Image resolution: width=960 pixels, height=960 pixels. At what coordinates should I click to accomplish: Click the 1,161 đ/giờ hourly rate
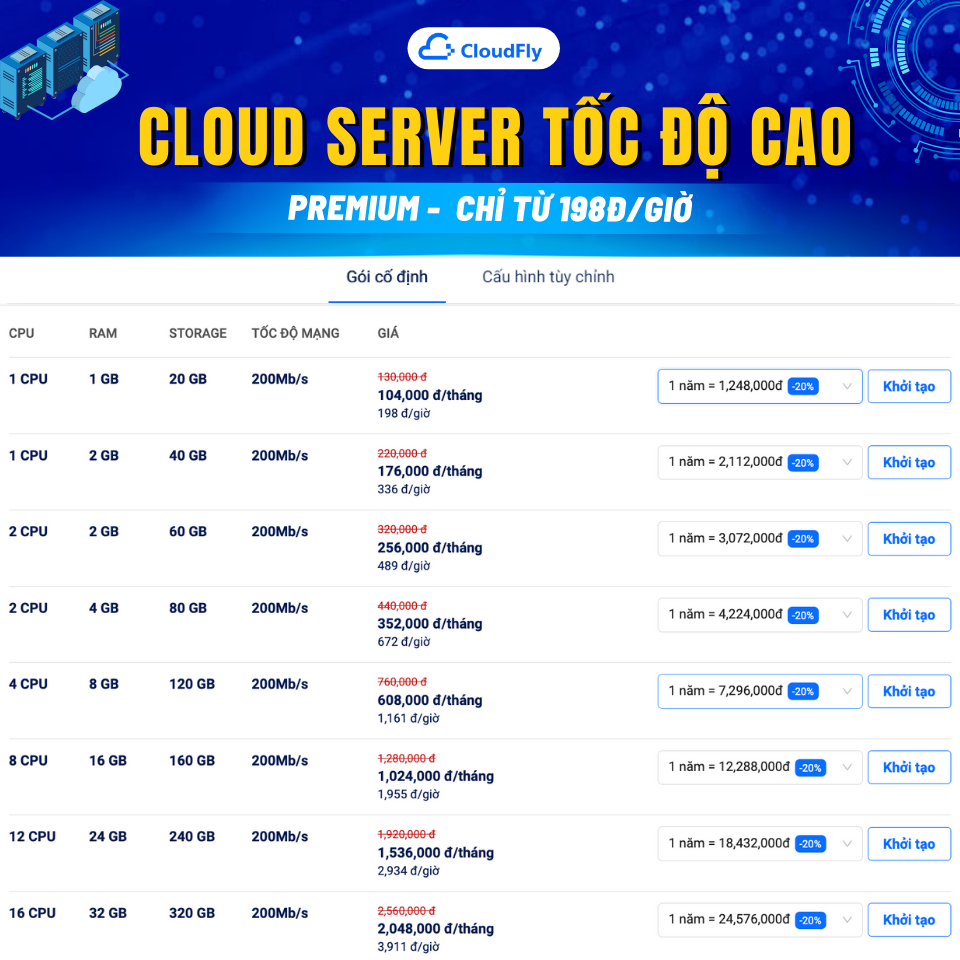pyautogui.click(x=408, y=718)
